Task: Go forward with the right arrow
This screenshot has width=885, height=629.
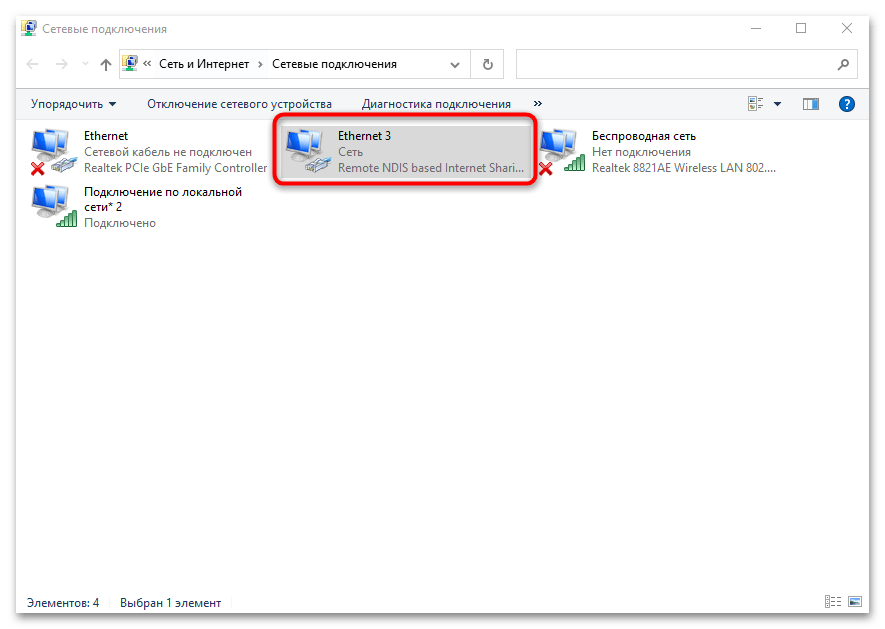Action: pos(62,64)
